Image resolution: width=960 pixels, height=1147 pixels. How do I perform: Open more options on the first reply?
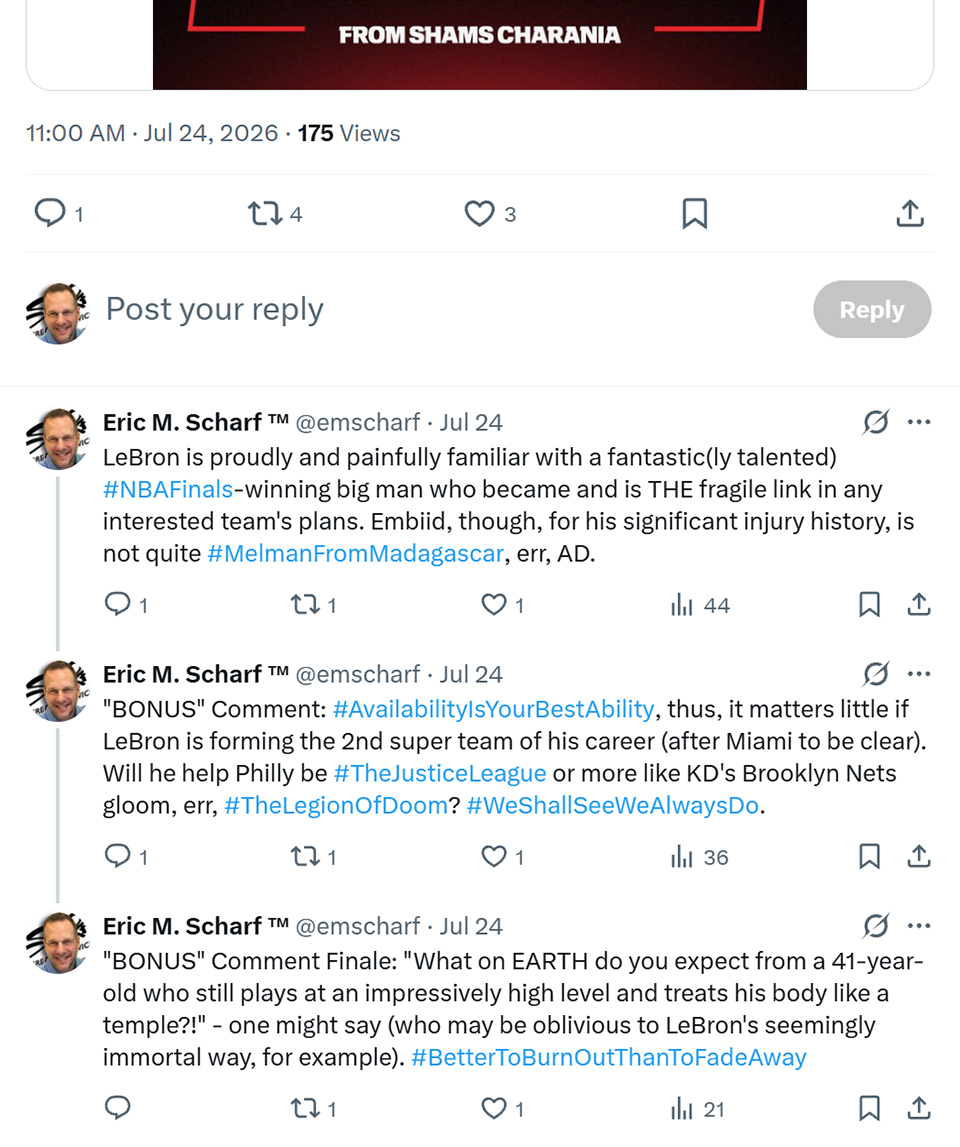(918, 421)
